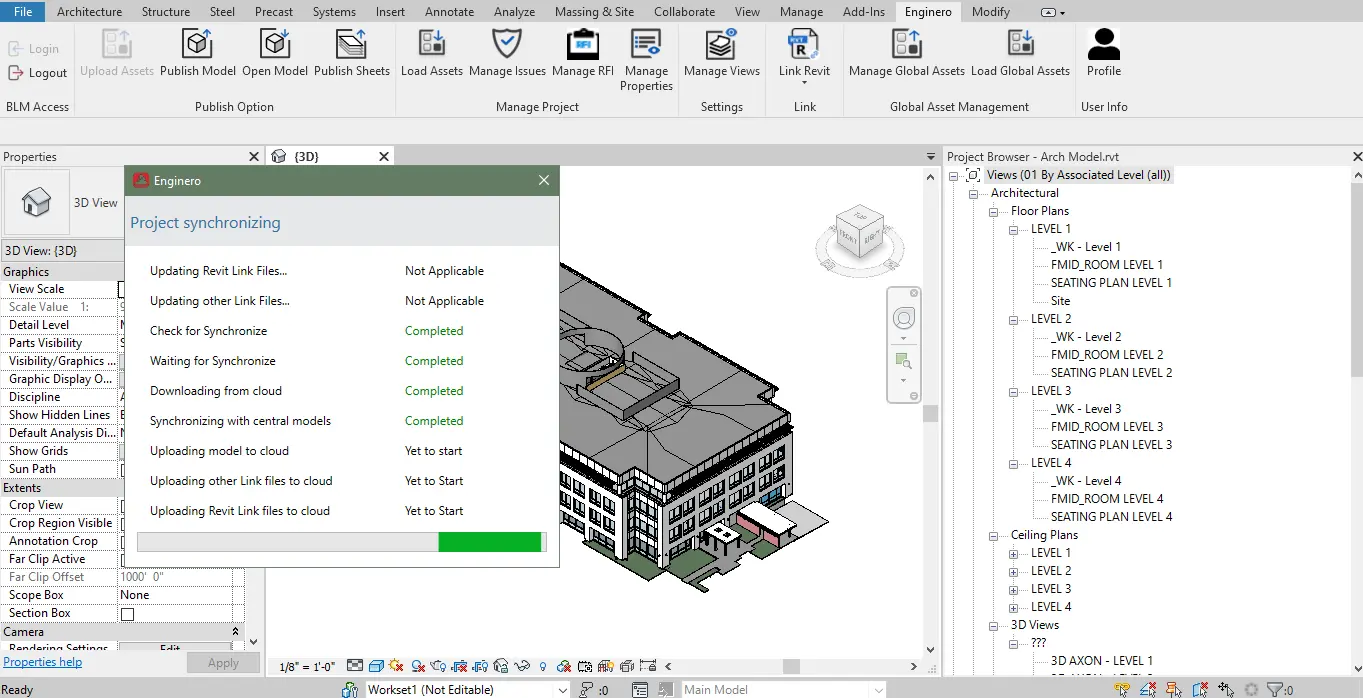Click the 3D view vertical scrollbar thumb

pyautogui.click(x=931, y=413)
